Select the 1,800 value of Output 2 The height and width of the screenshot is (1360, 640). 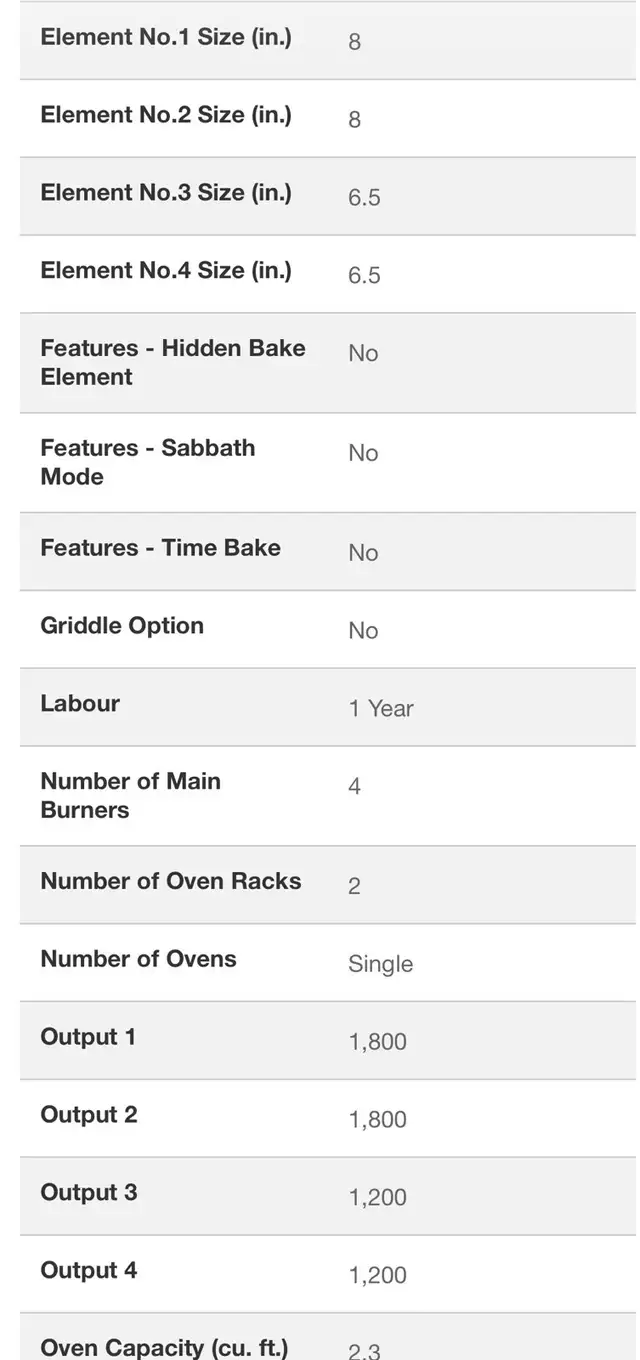377,1120
